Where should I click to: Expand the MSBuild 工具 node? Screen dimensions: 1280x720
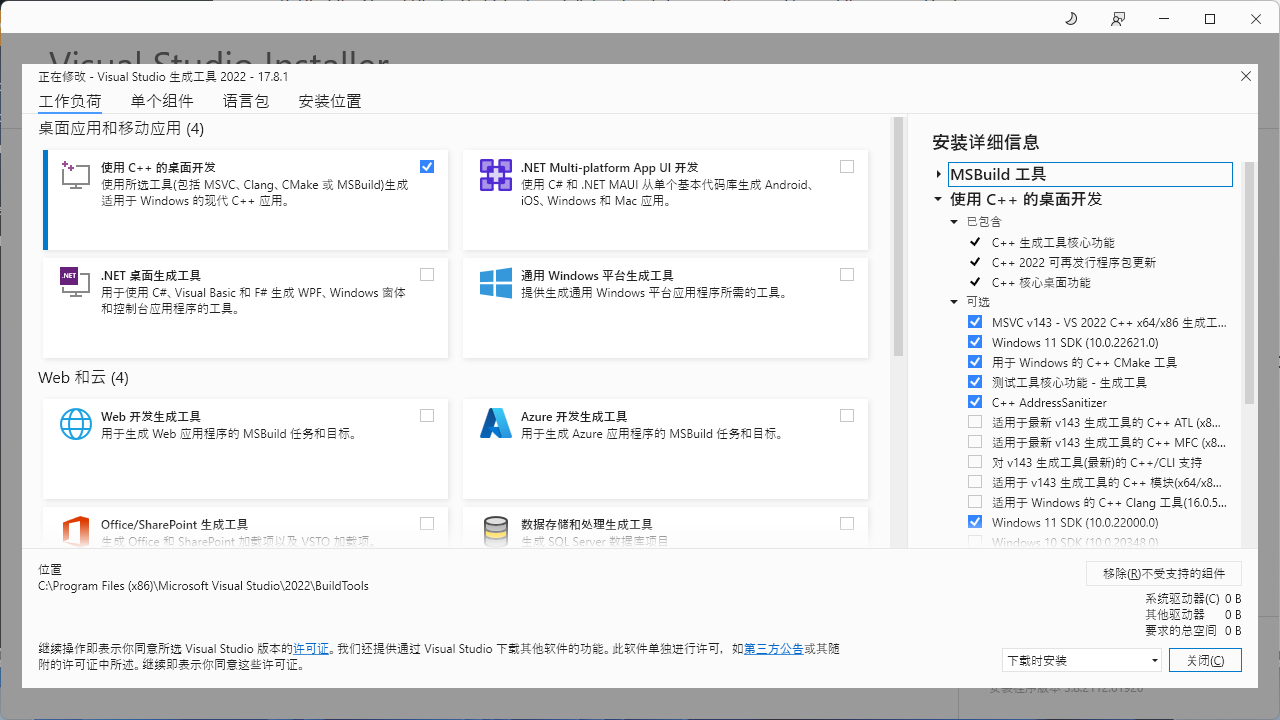pos(938,175)
